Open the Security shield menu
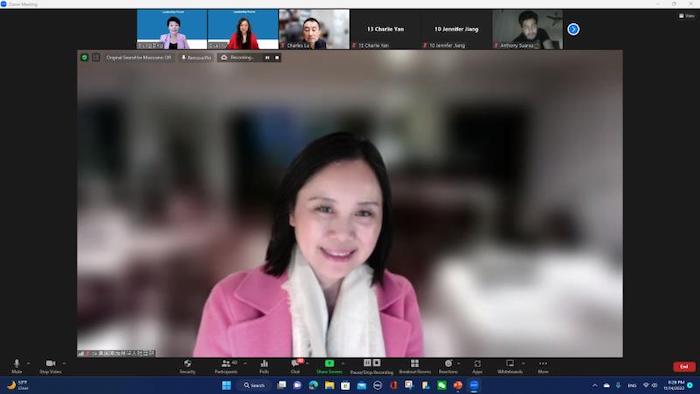 [x=188, y=366]
